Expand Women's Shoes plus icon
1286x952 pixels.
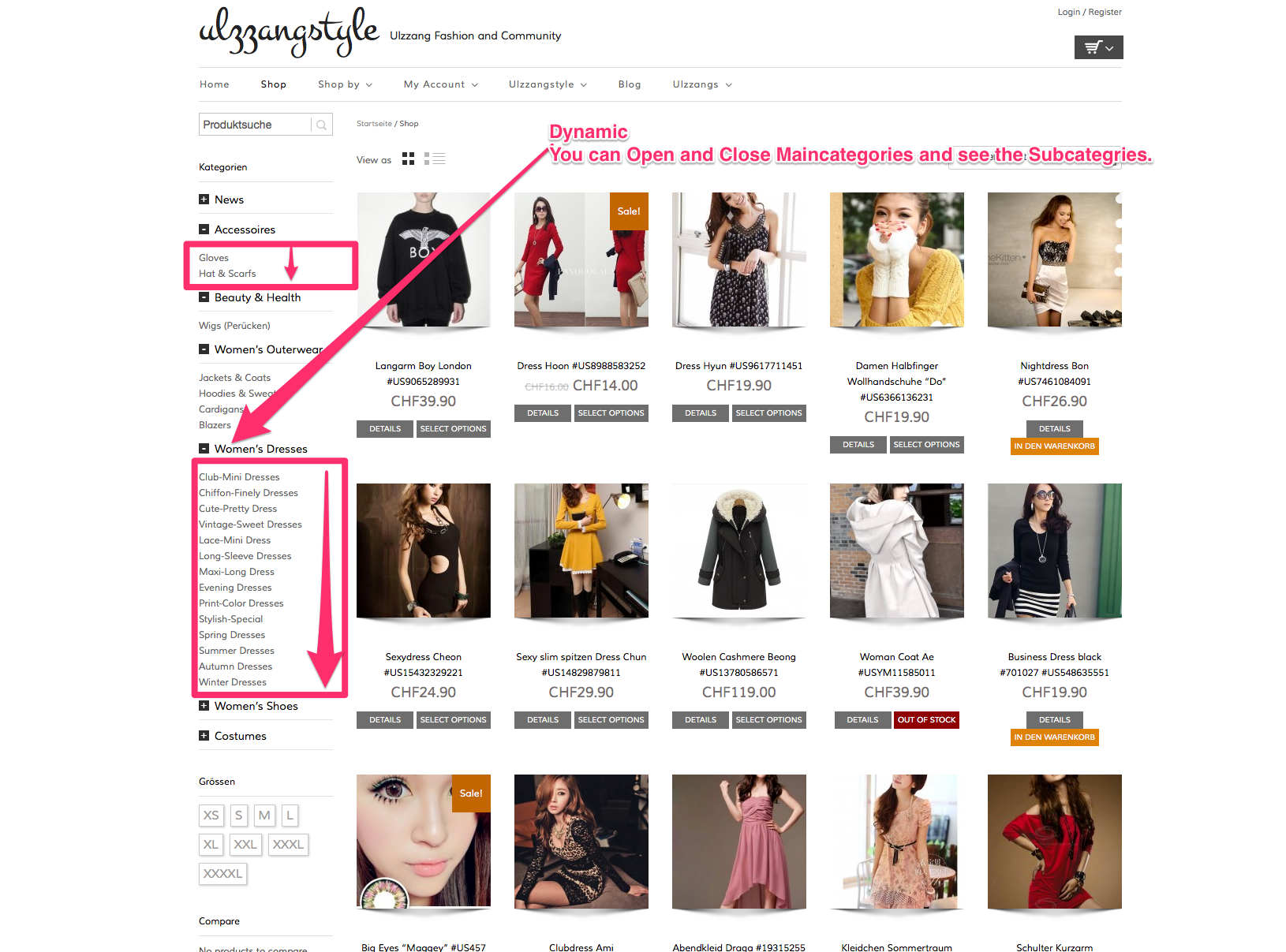[x=204, y=706]
